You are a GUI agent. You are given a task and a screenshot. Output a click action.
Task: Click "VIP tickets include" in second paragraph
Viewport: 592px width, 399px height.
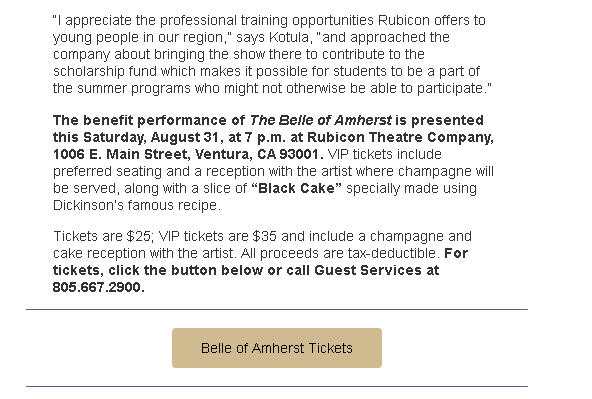pyautogui.click(x=385, y=154)
